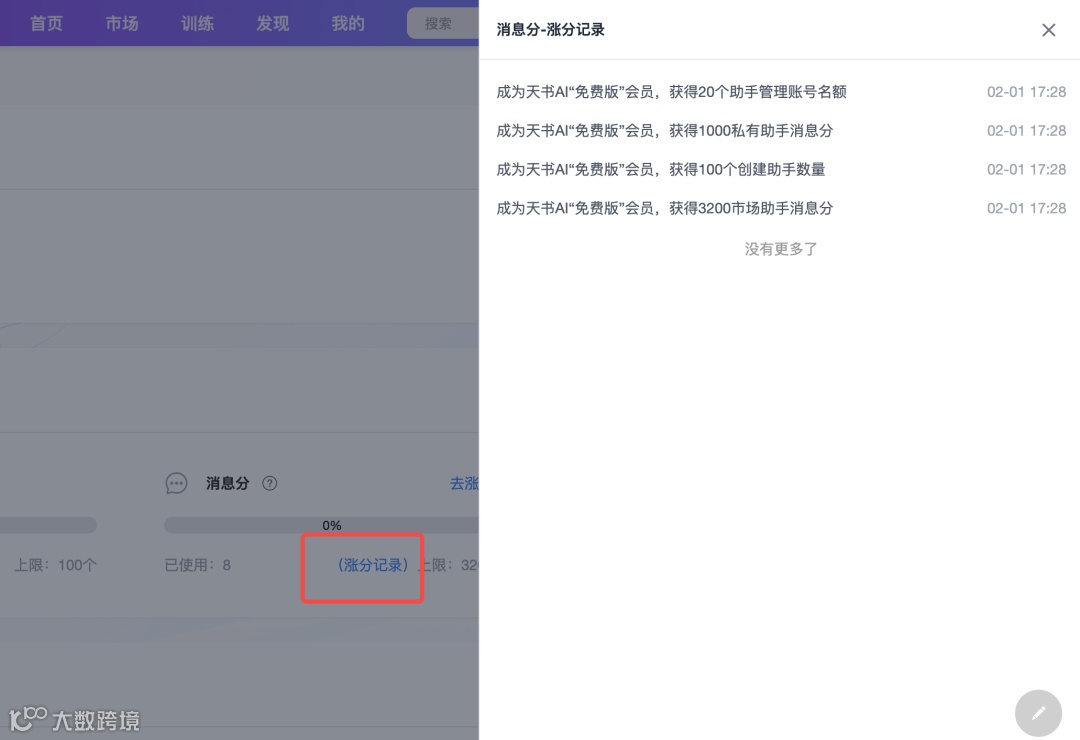Open the 市场 tab
The height and width of the screenshot is (740, 1080).
tap(122, 23)
